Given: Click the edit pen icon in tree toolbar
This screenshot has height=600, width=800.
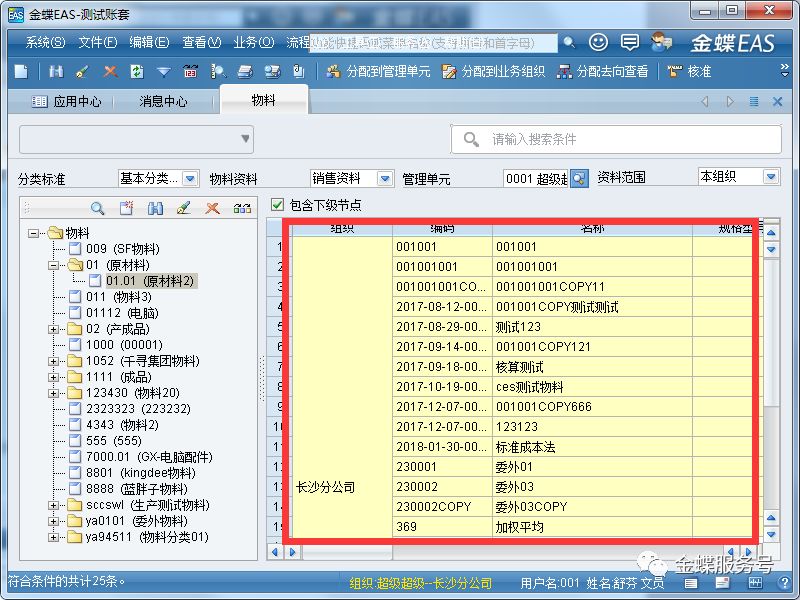Looking at the screenshot, I should pyautogui.click(x=184, y=208).
